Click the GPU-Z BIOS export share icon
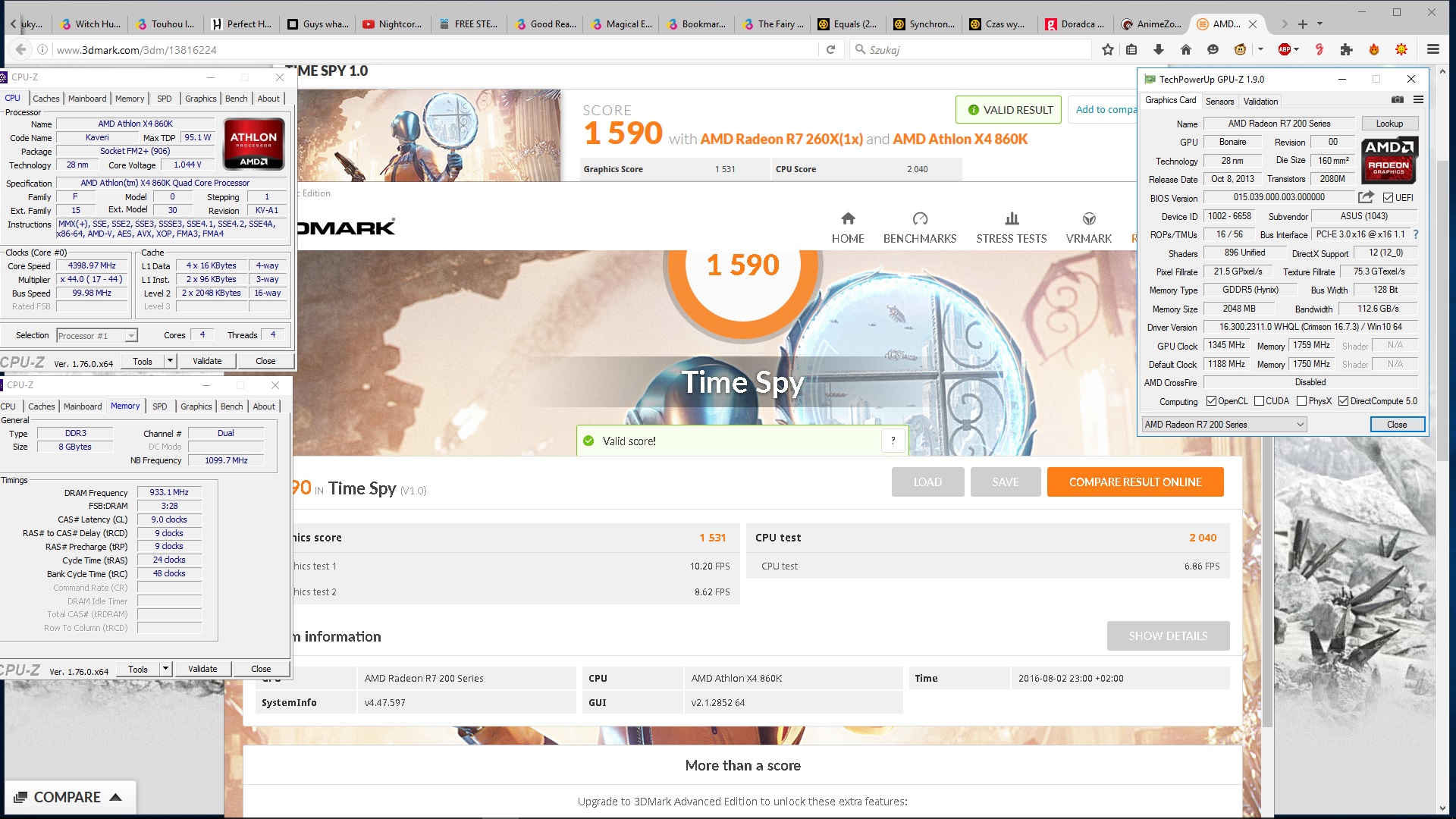 pos(1366,197)
